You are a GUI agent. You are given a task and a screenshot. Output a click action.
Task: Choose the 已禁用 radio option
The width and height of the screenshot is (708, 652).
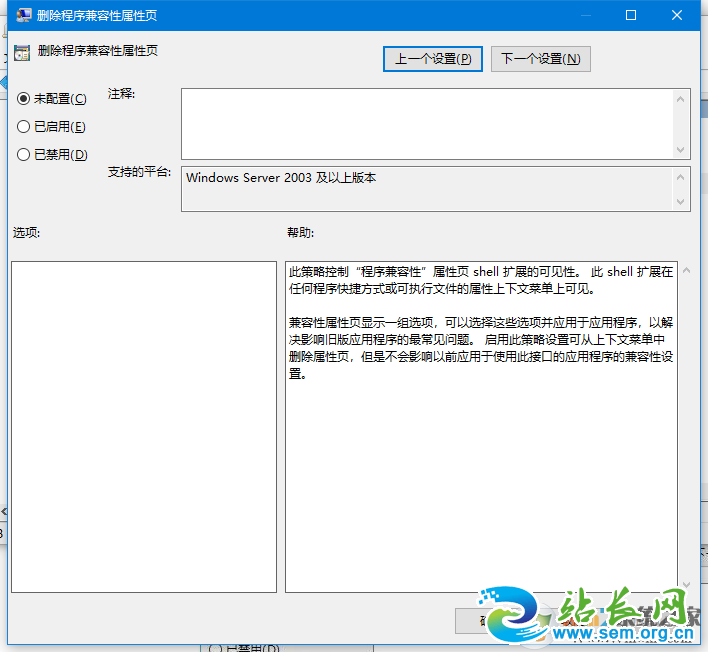24,155
